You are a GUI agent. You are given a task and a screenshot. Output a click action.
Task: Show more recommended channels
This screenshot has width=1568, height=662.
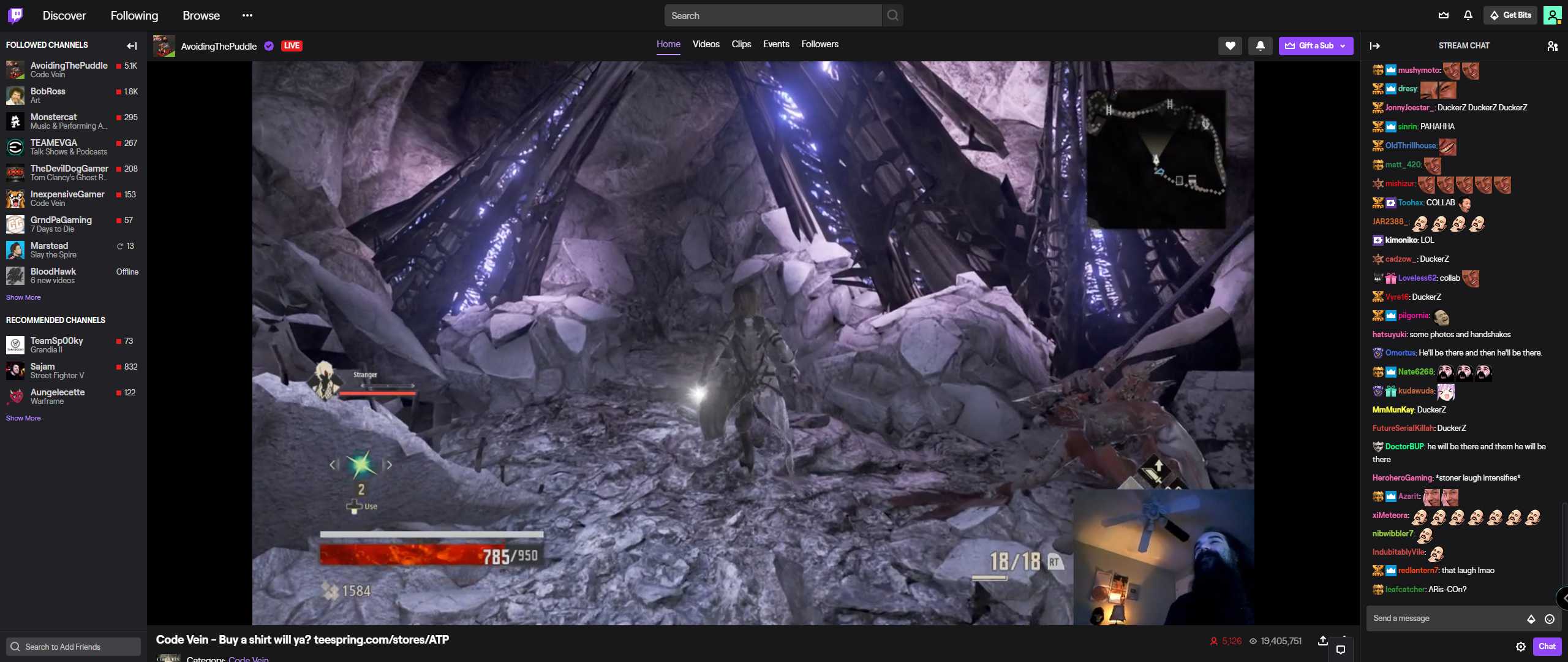point(23,418)
